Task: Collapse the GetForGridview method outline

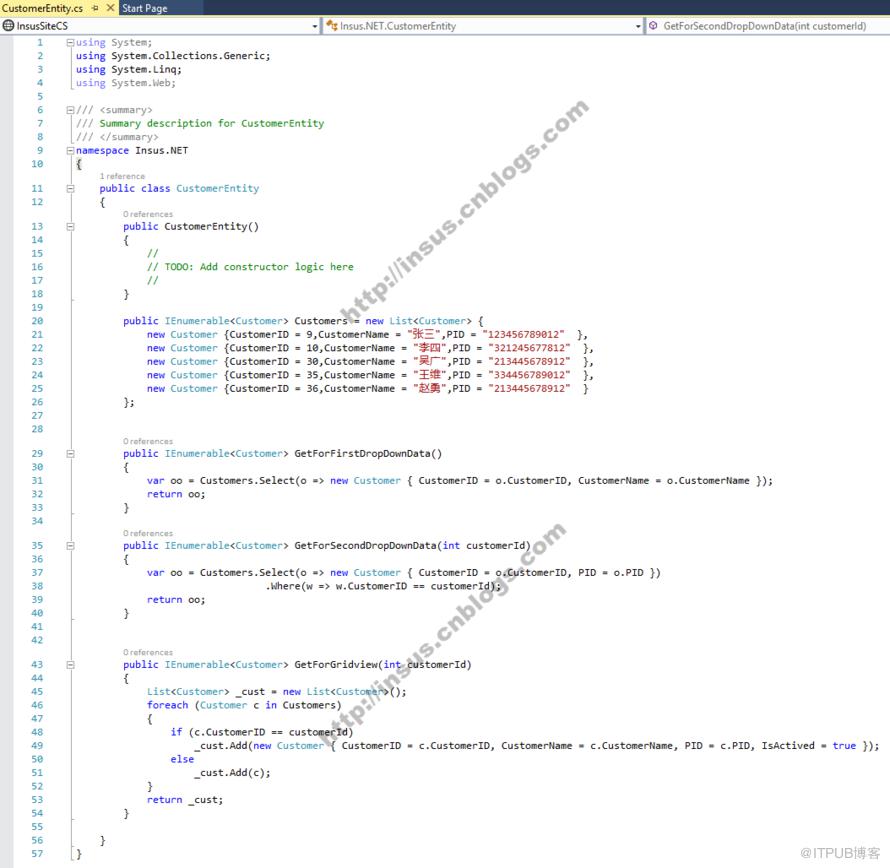Action: (70, 665)
